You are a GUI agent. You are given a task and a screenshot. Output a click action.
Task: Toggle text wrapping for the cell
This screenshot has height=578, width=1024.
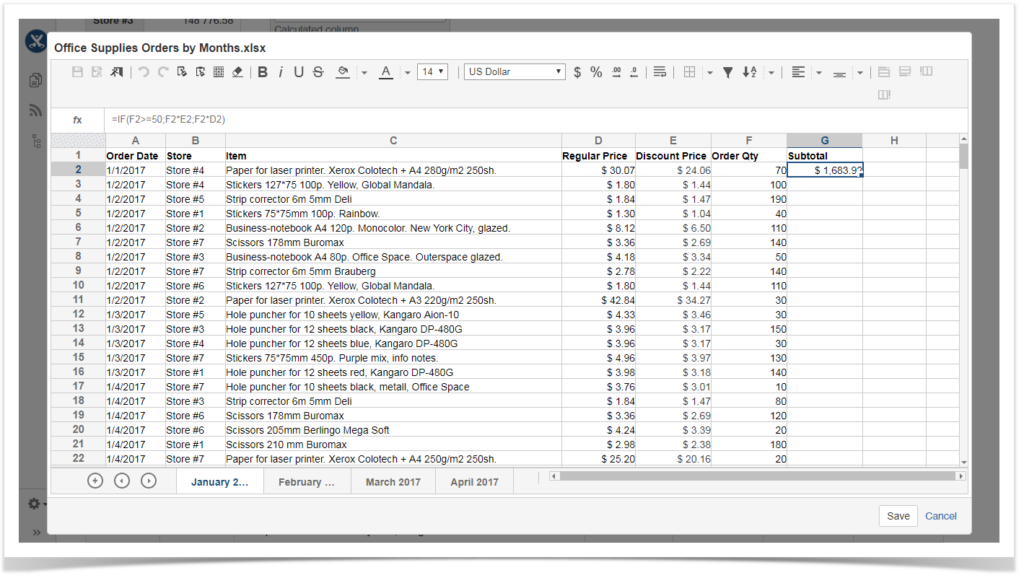pyautogui.click(x=660, y=71)
